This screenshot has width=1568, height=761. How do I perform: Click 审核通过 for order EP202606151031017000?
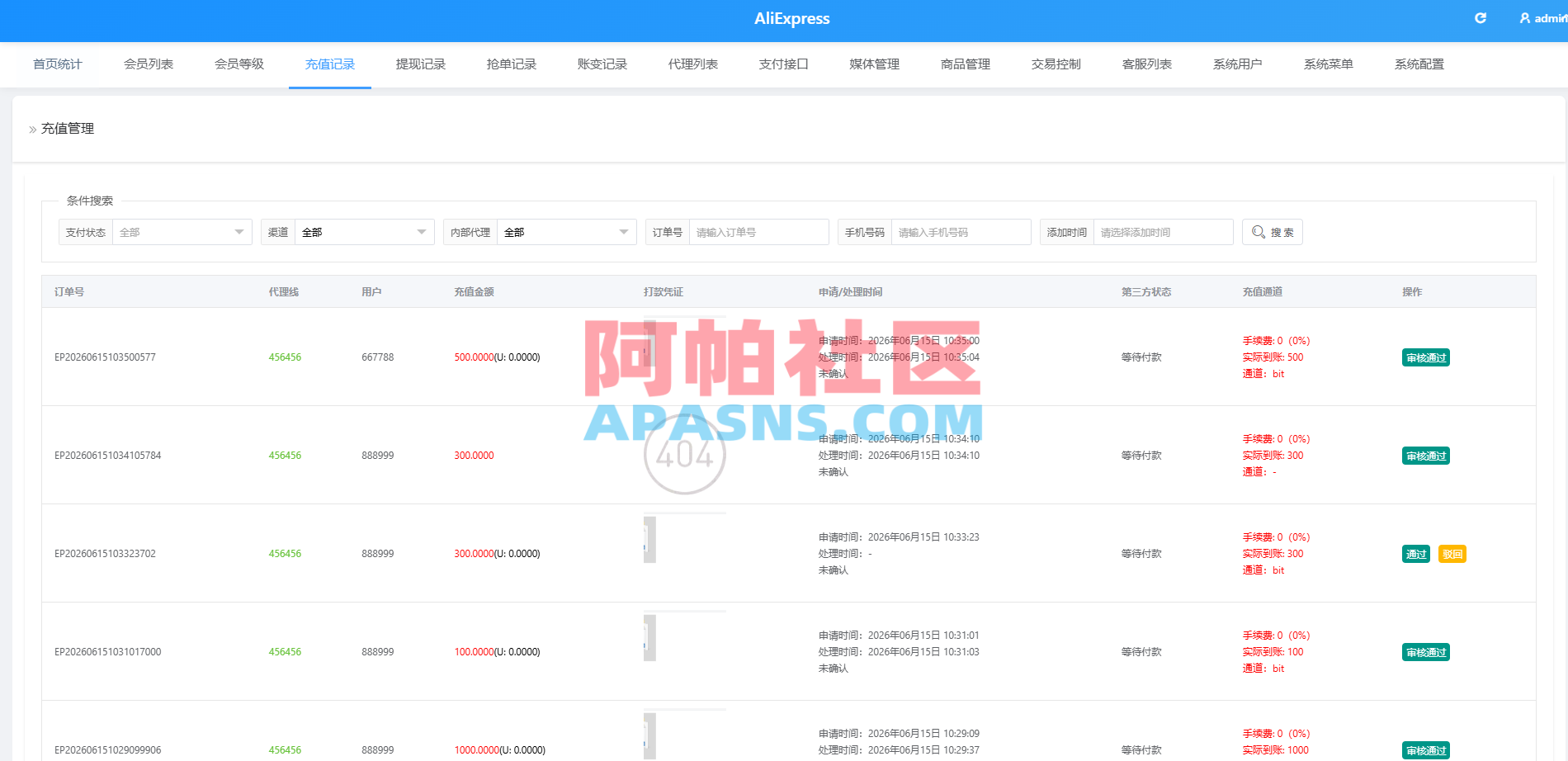[x=1426, y=652]
